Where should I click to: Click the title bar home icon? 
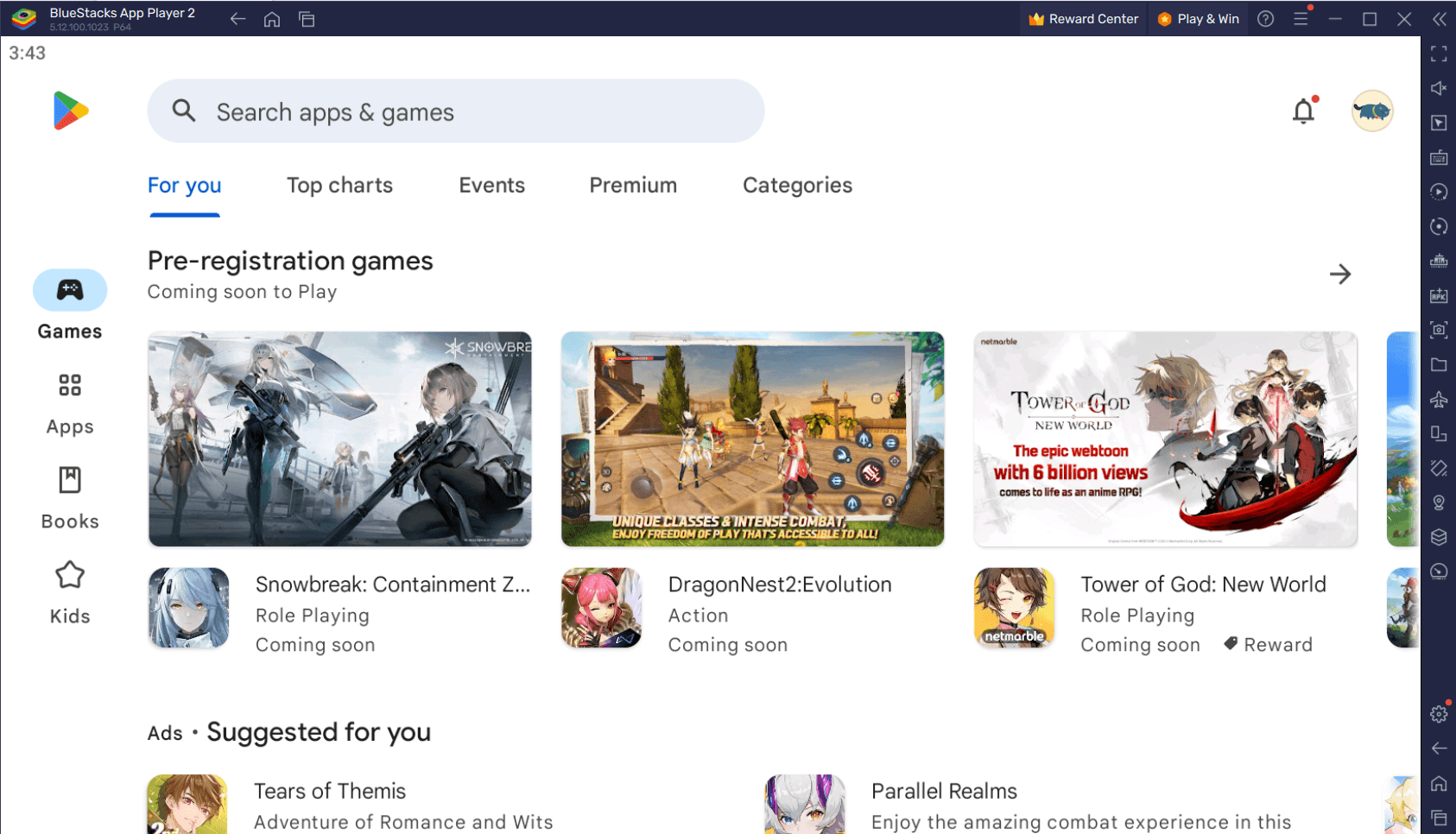click(272, 19)
